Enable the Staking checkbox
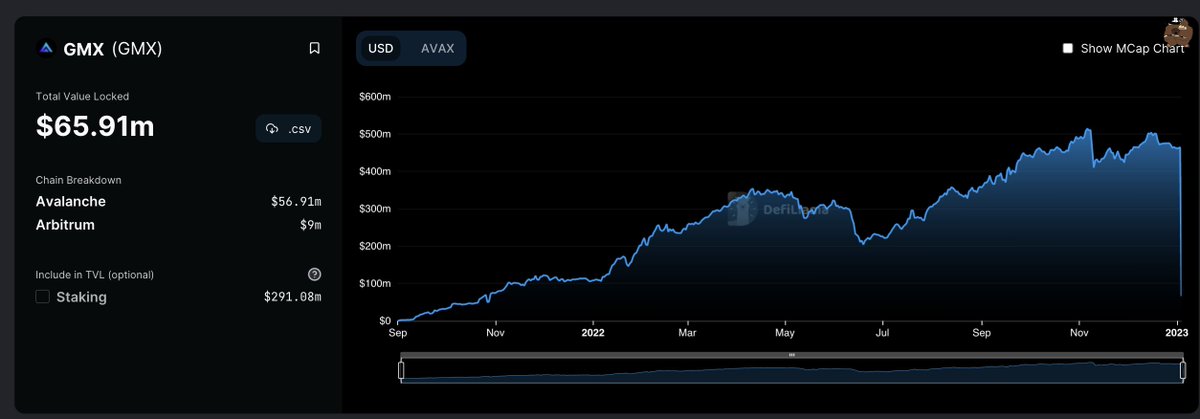 [43, 297]
